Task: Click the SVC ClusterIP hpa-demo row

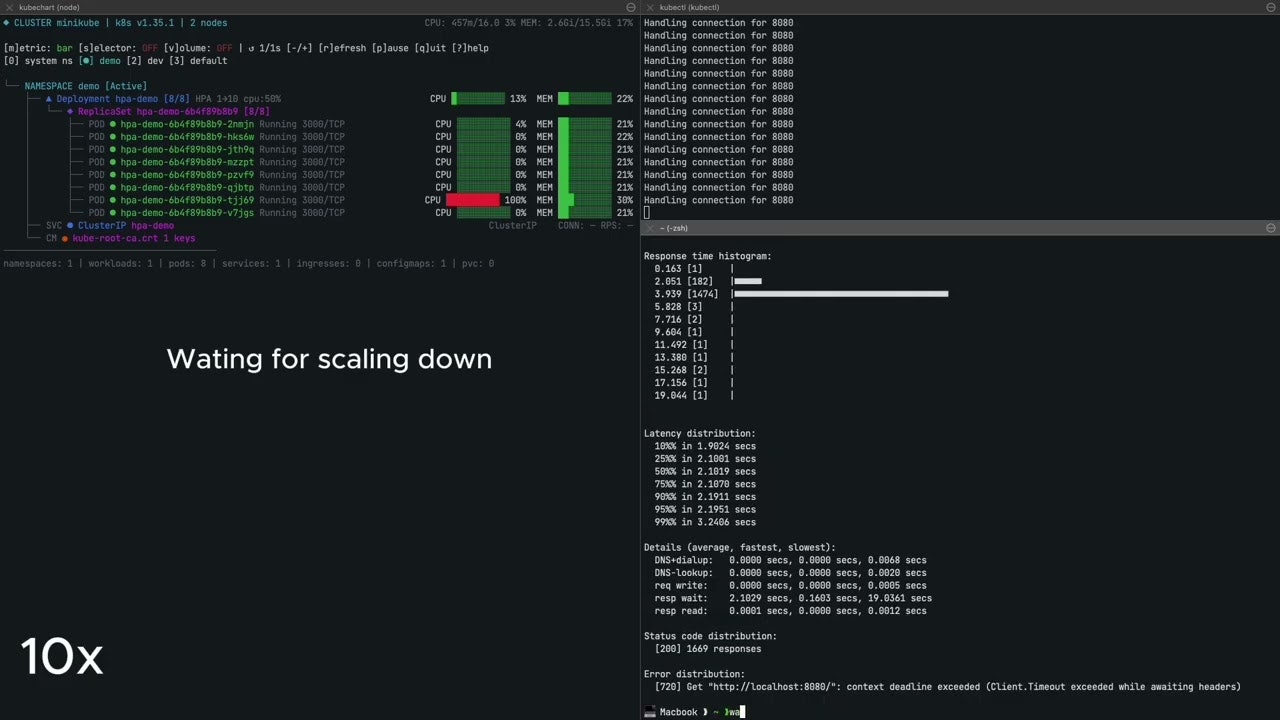Action: [x=110, y=226]
